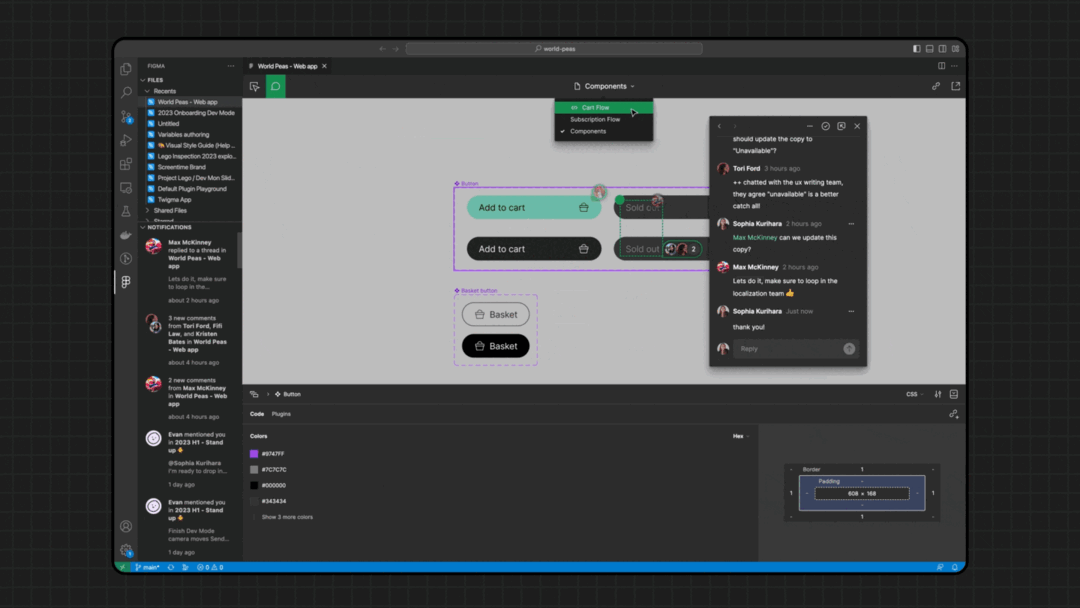
Task: Open Accounts icon in activity bar
Action: pos(126,526)
